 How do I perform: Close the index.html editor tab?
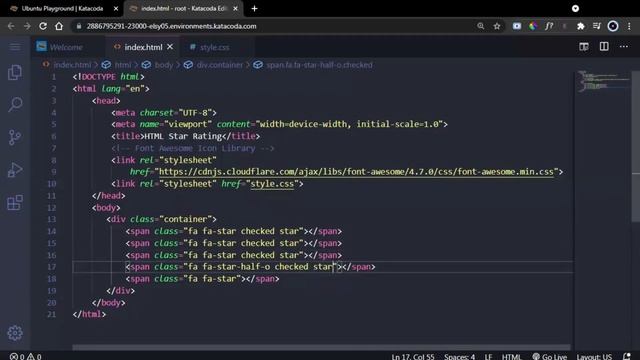pyautogui.click(x=170, y=47)
